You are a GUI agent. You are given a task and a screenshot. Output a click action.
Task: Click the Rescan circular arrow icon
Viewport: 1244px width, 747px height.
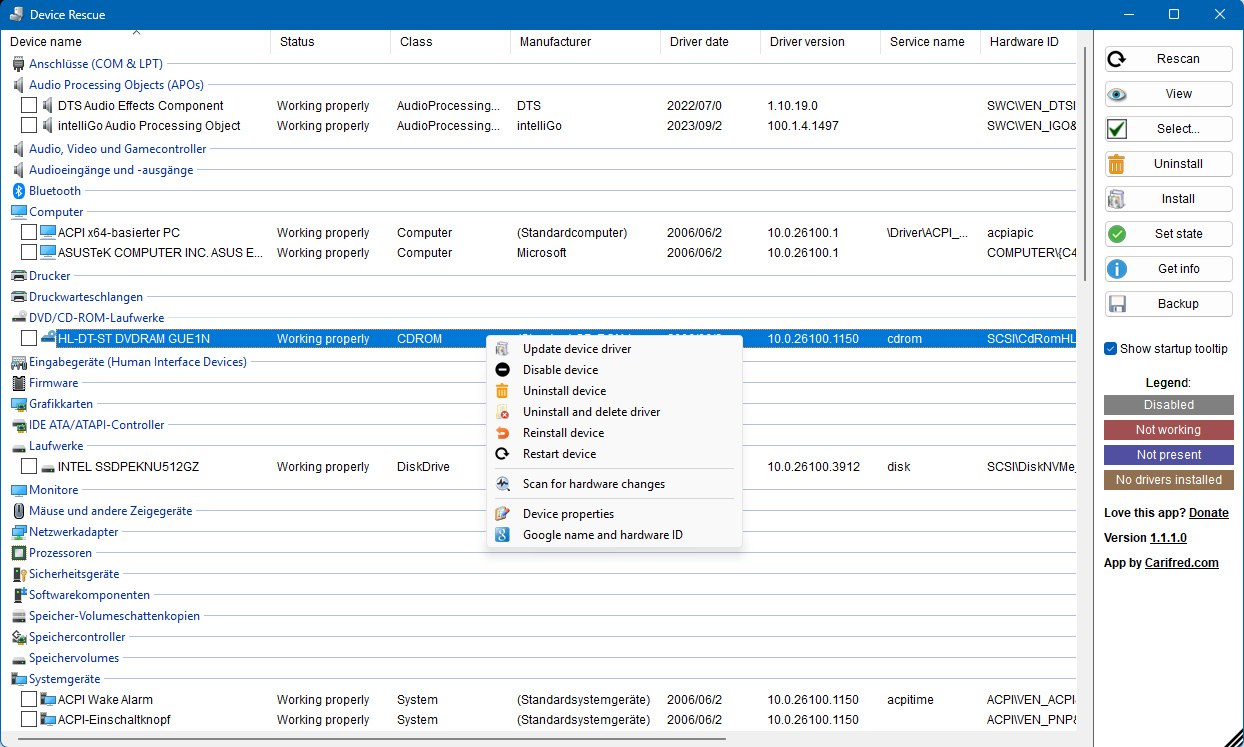click(1117, 59)
